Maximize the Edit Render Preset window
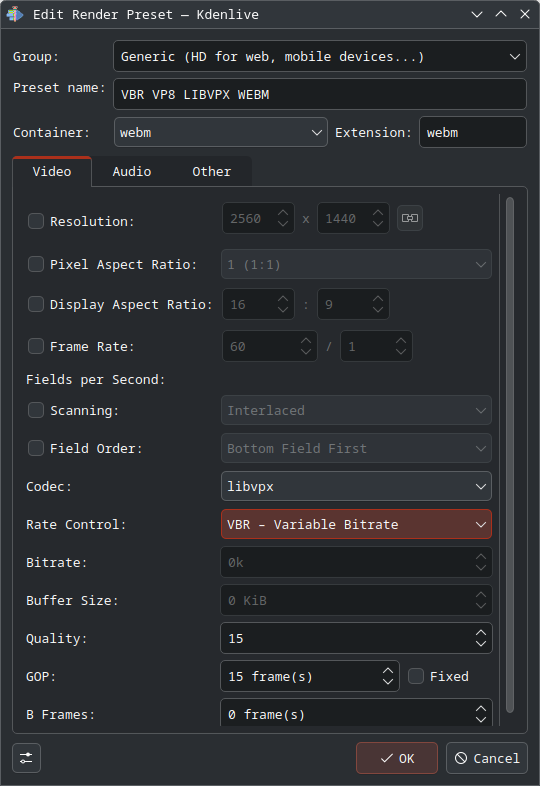This screenshot has width=540, height=786. point(501,15)
